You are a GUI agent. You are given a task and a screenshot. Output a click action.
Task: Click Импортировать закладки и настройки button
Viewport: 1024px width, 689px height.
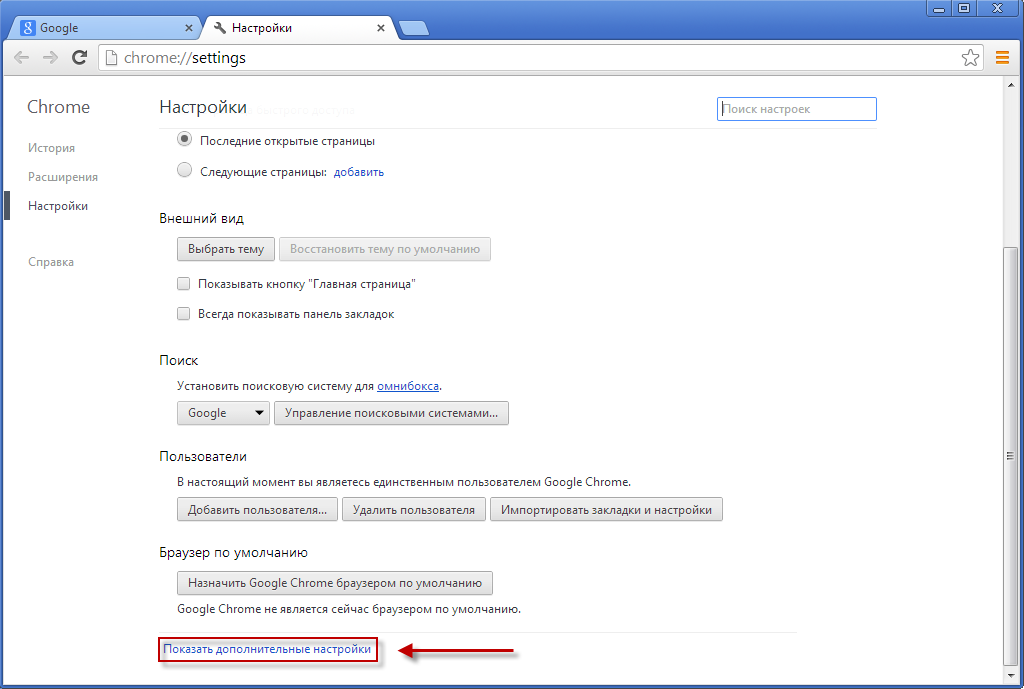pyautogui.click(x=606, y=509)
